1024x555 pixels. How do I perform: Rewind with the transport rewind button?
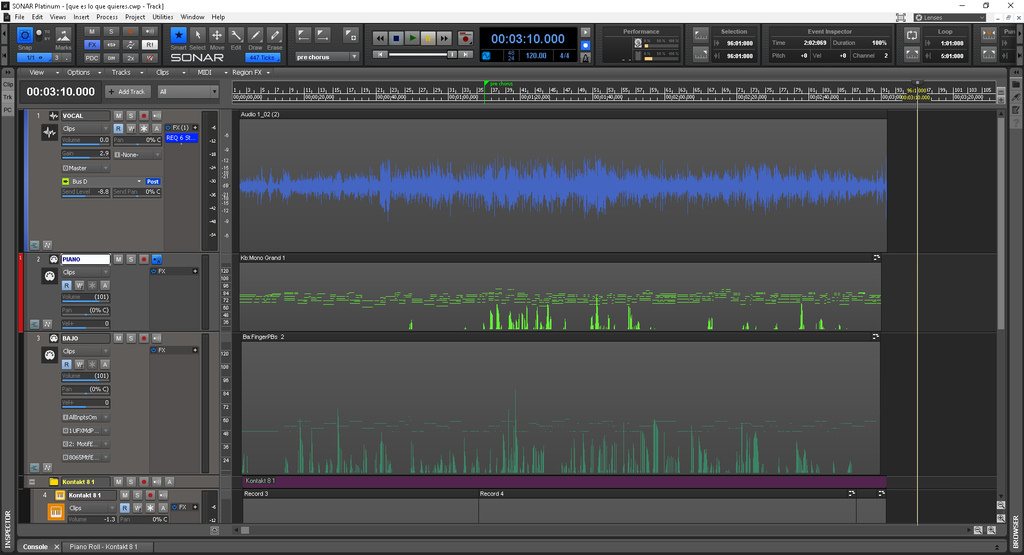380,38
